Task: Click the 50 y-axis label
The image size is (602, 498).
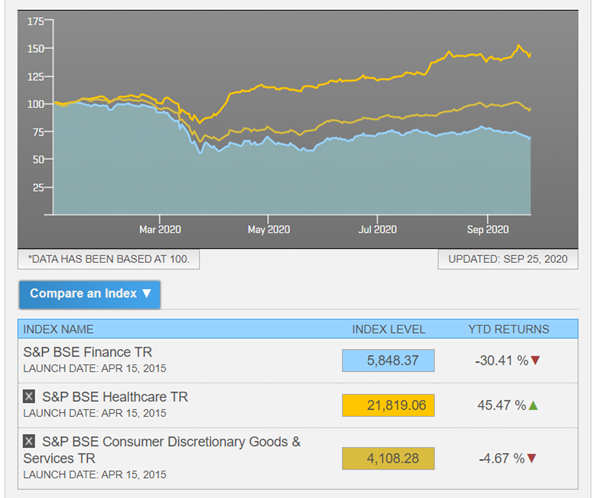Action: pyautogui.click(x=38, y=159)
